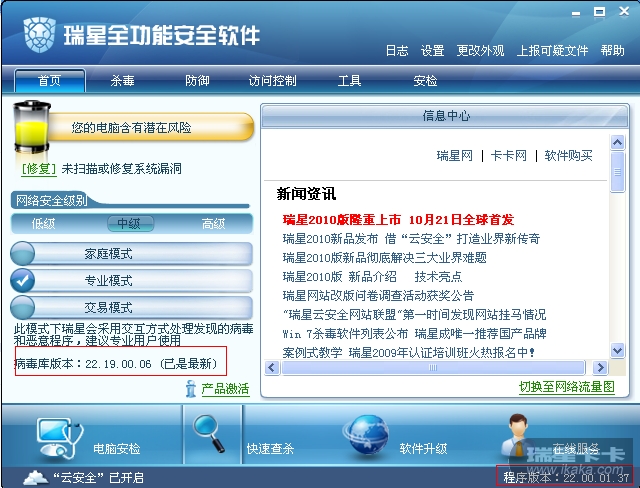
Task: Maximize the Rising security window
Action: point(599,12)
